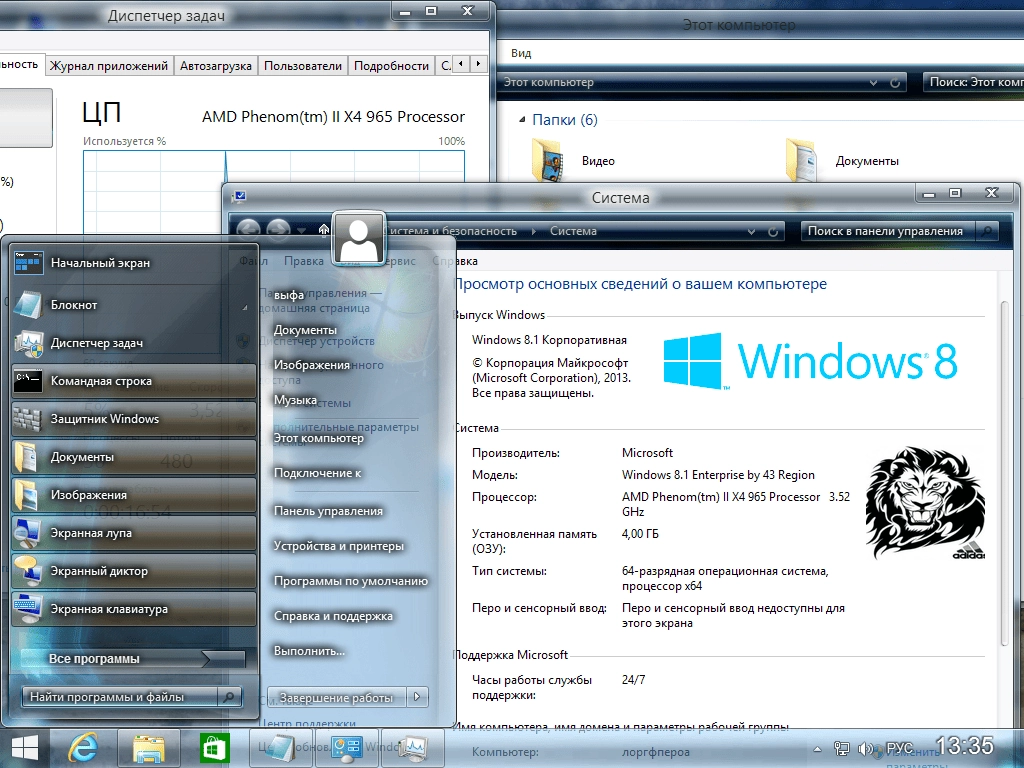
Task: Click Поиск в панели управления field
Action: pyautogui.click(x=888, y=231)
